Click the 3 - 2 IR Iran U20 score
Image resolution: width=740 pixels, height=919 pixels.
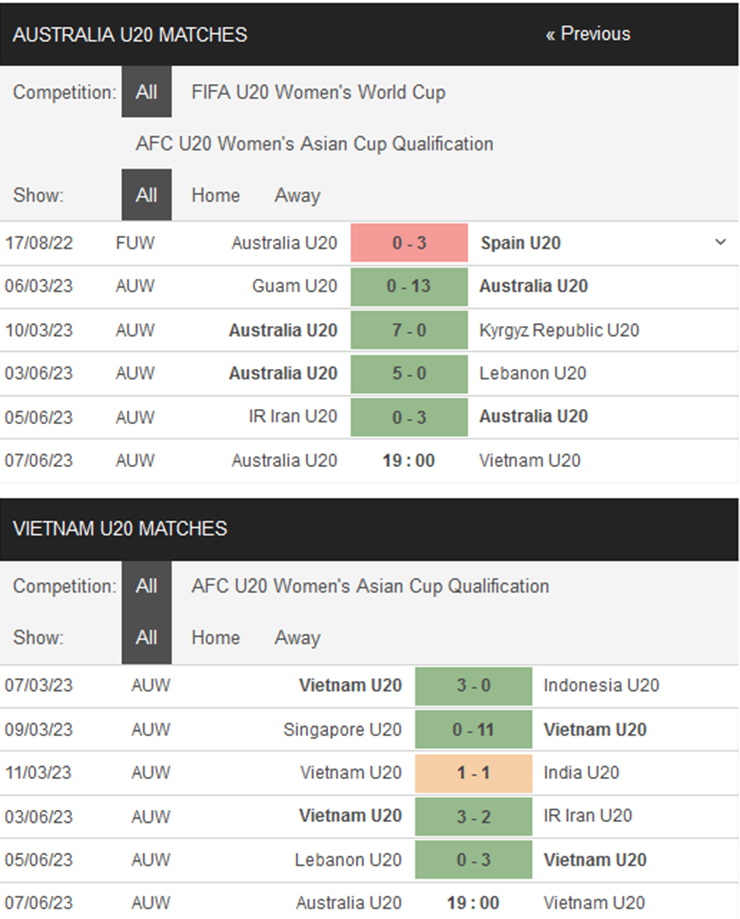pos(473,815)
